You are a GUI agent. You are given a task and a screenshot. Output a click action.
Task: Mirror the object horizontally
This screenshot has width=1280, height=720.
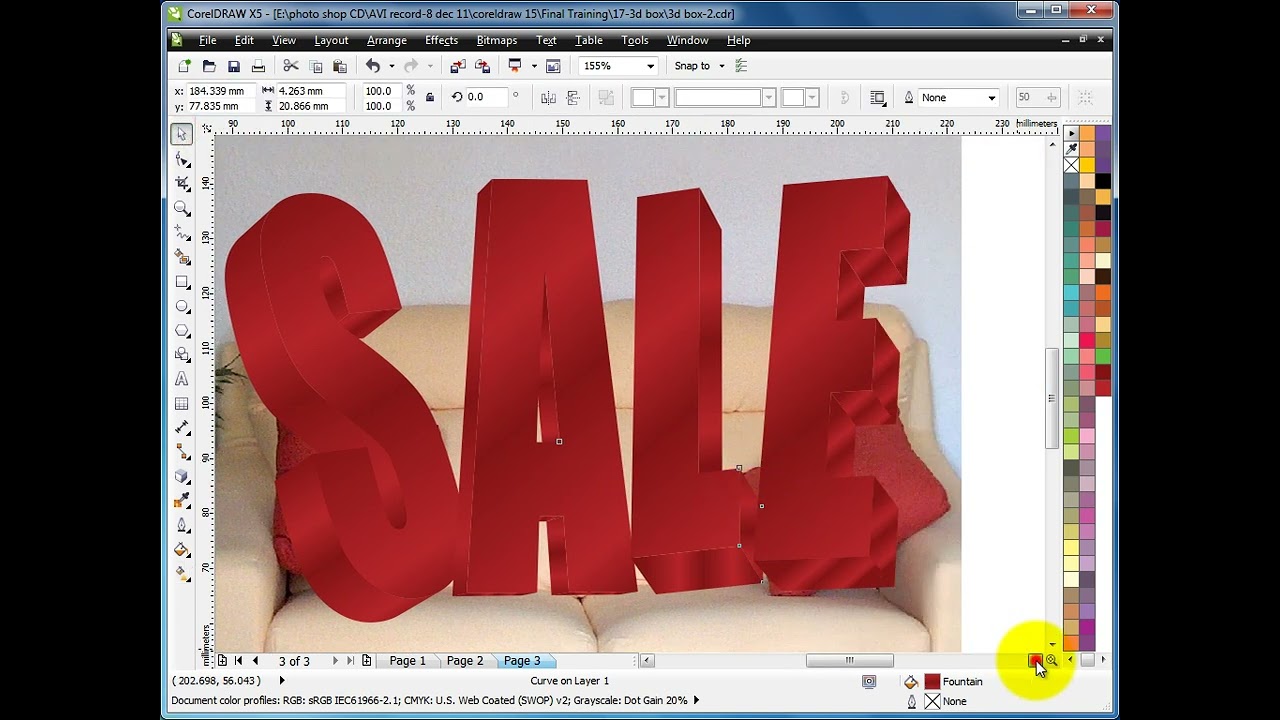click(x=548, y=97)
